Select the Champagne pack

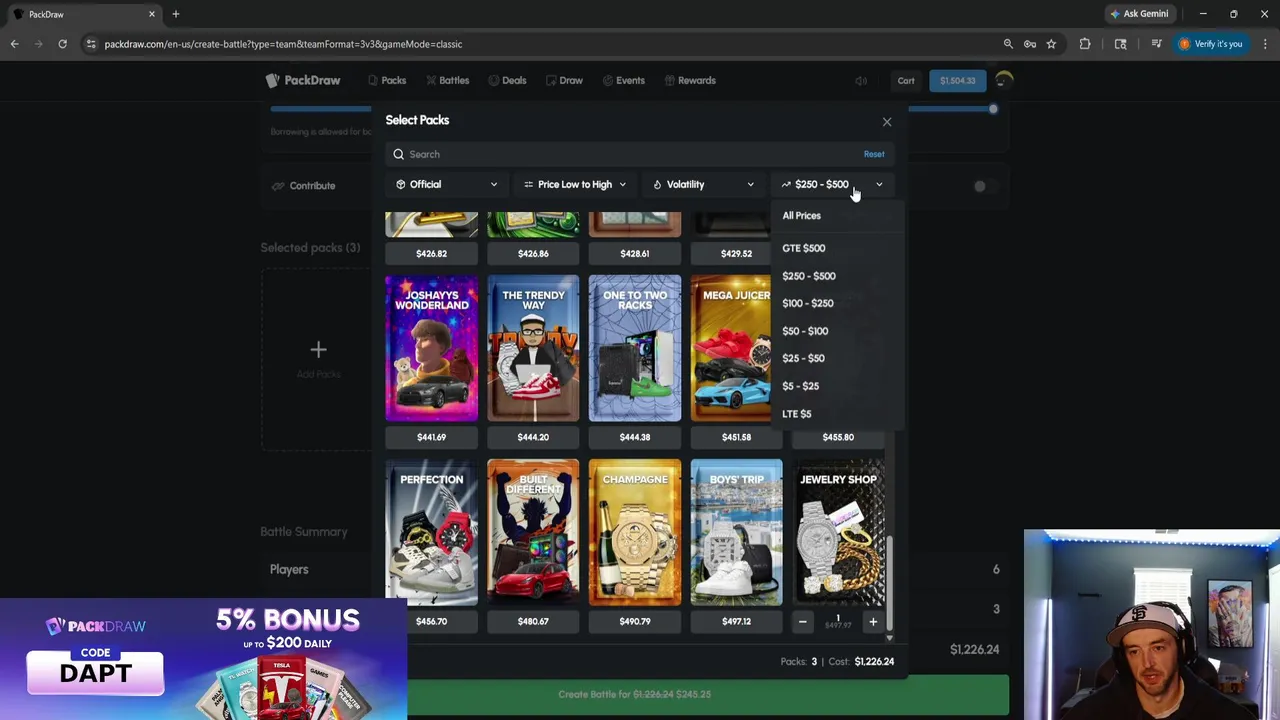click(x=635, y=533)
